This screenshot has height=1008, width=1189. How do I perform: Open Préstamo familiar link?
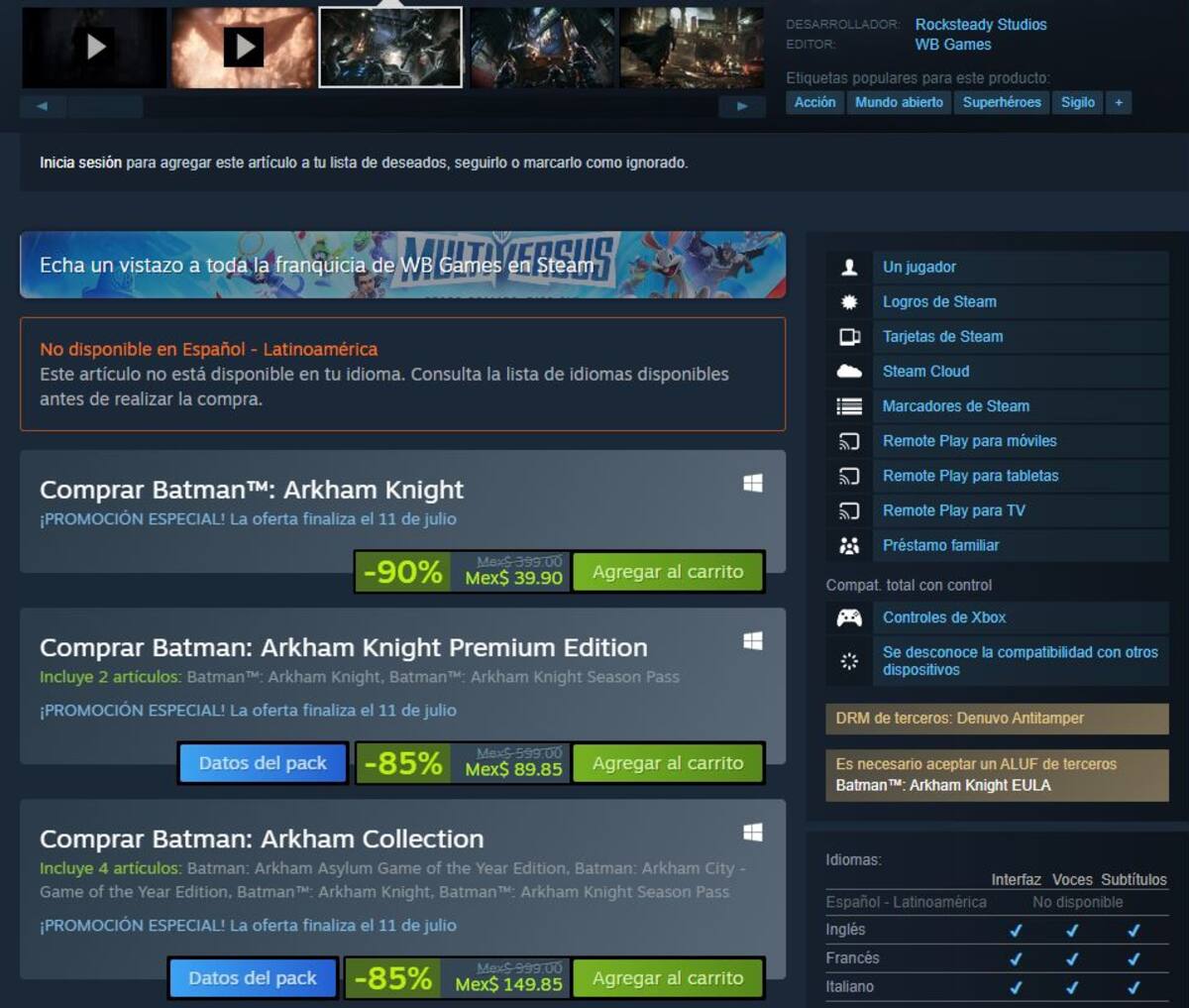click(x=941, y=545)
